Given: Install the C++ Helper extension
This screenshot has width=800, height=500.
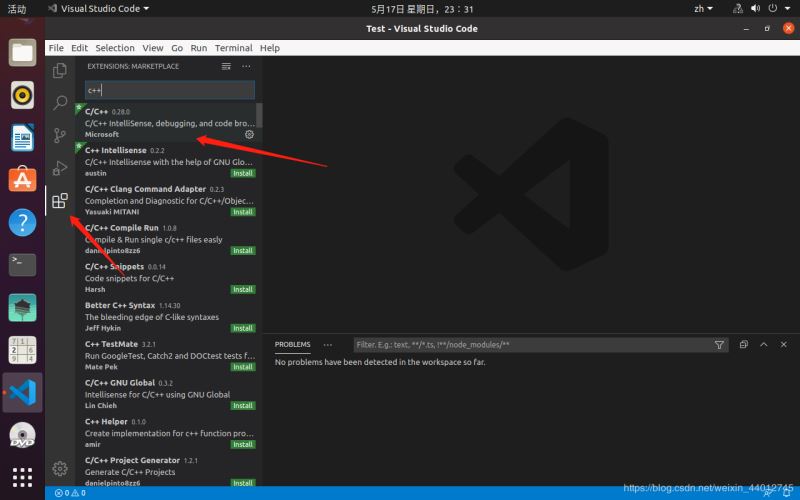Looking at the screenshot, I should 243,444.
